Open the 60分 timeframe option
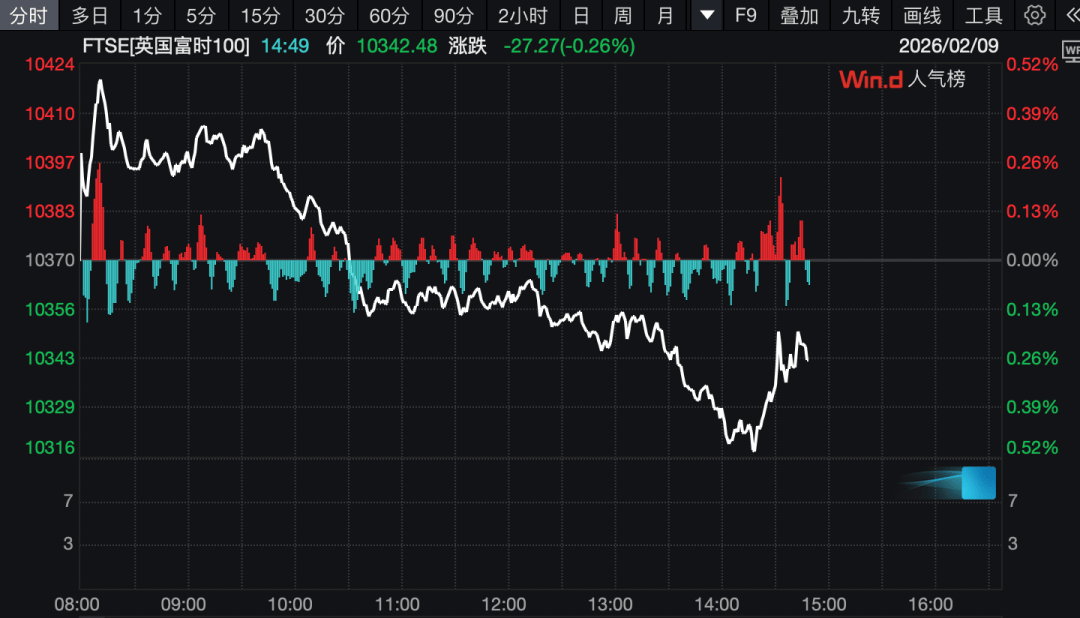 [x=391, y=15]
